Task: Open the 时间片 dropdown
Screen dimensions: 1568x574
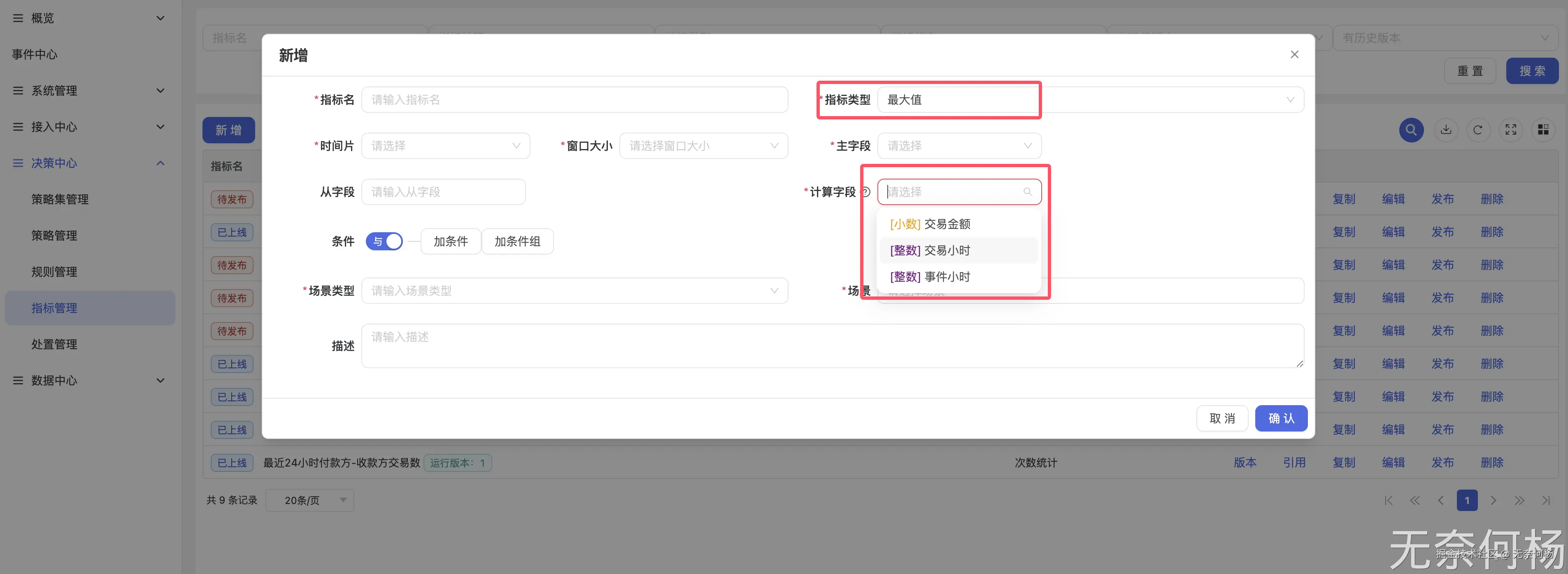Action: pos(446,146)
